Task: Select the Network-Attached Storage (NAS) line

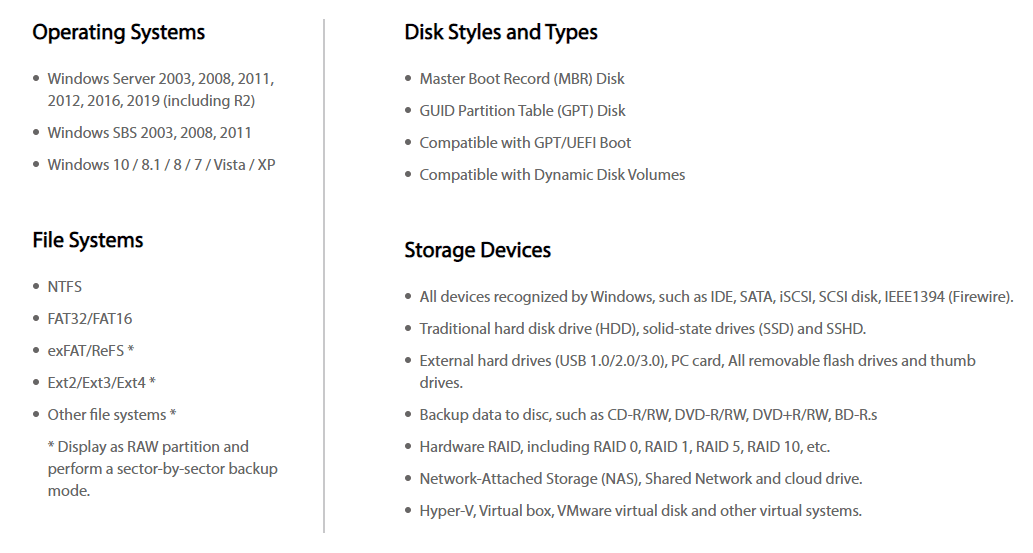Action: (x=640, y=479)
